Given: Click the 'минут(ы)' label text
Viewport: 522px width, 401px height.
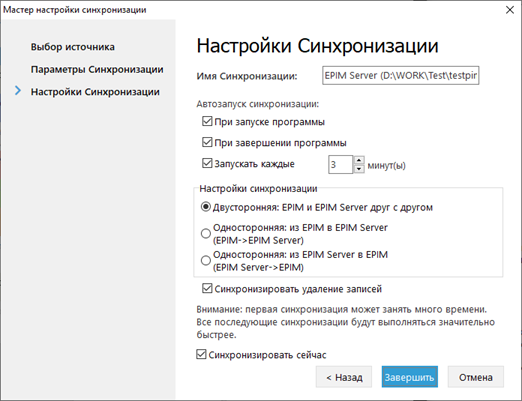Looking at the screenshot, I should [x=386, y=165].
